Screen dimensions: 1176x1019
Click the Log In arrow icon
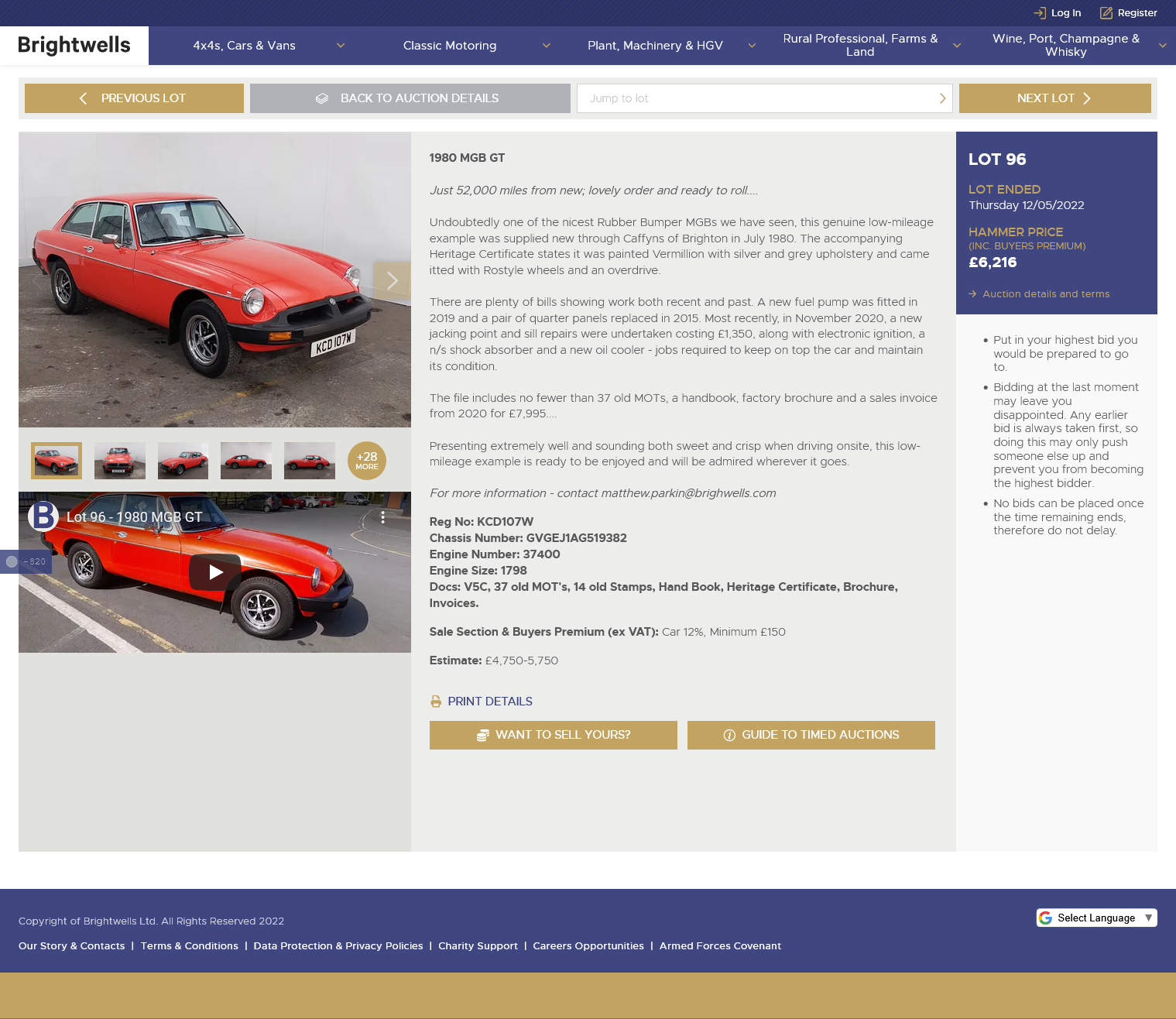[1040, 13]
